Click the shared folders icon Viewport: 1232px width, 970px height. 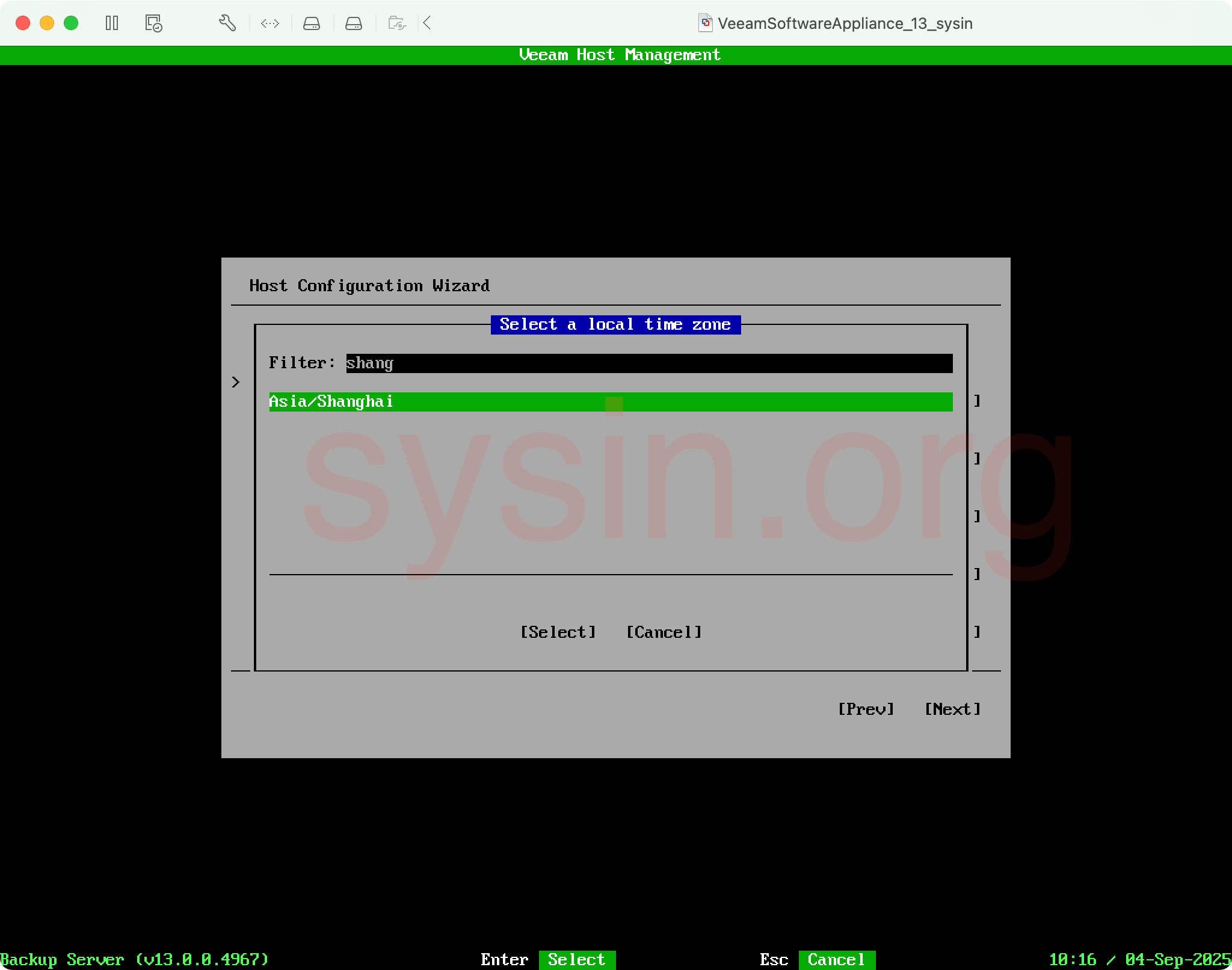(397, 23)
